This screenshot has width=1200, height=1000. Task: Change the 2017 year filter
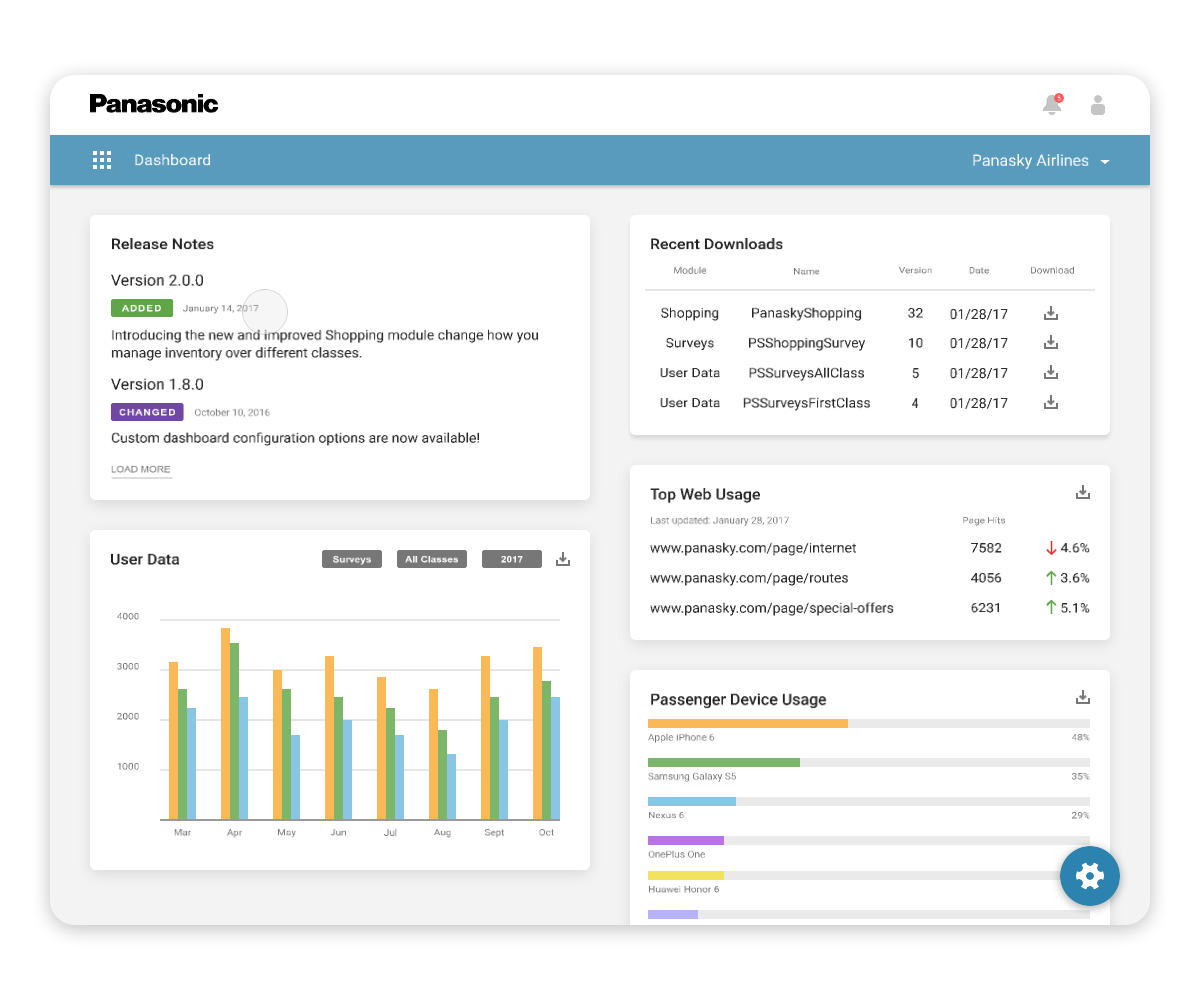[x=512, y=559]
